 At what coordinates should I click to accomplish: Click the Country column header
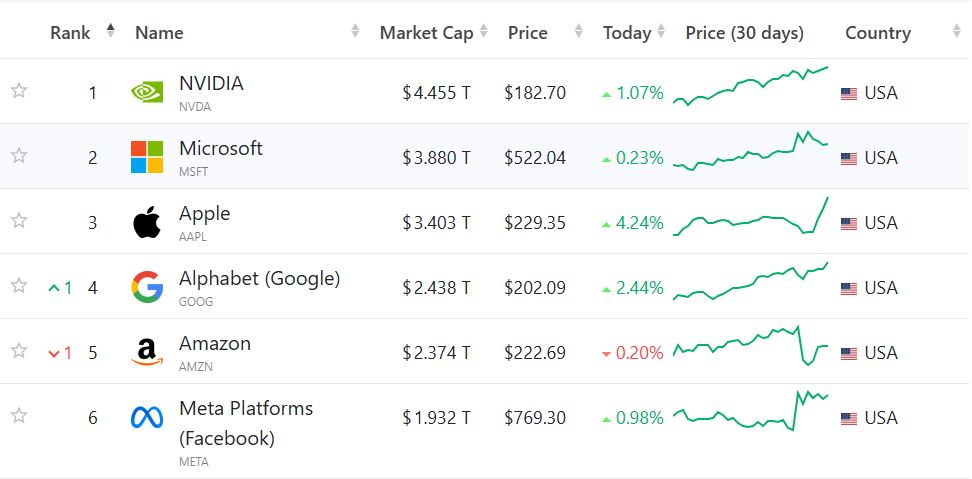point(877,32)
